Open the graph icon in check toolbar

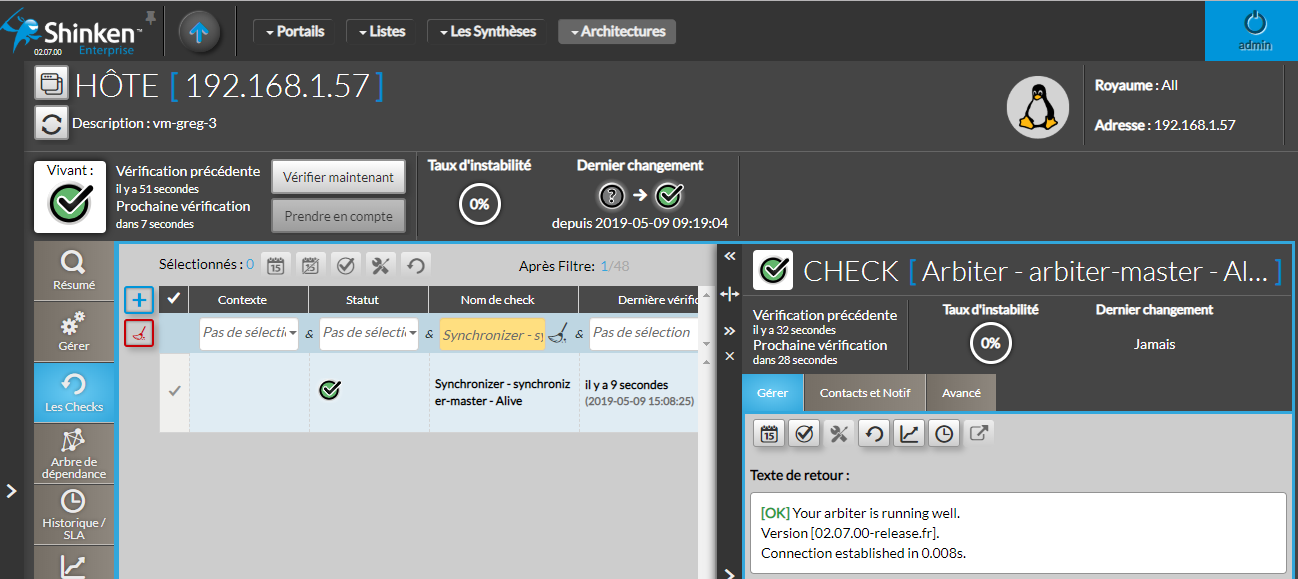(908, 433)
